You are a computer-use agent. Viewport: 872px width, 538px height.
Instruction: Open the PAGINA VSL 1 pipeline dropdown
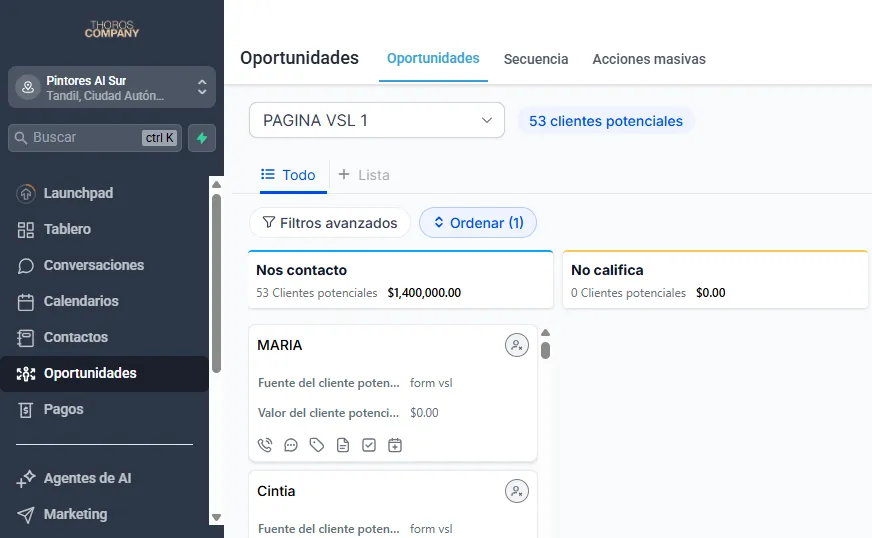click(376, 120)
